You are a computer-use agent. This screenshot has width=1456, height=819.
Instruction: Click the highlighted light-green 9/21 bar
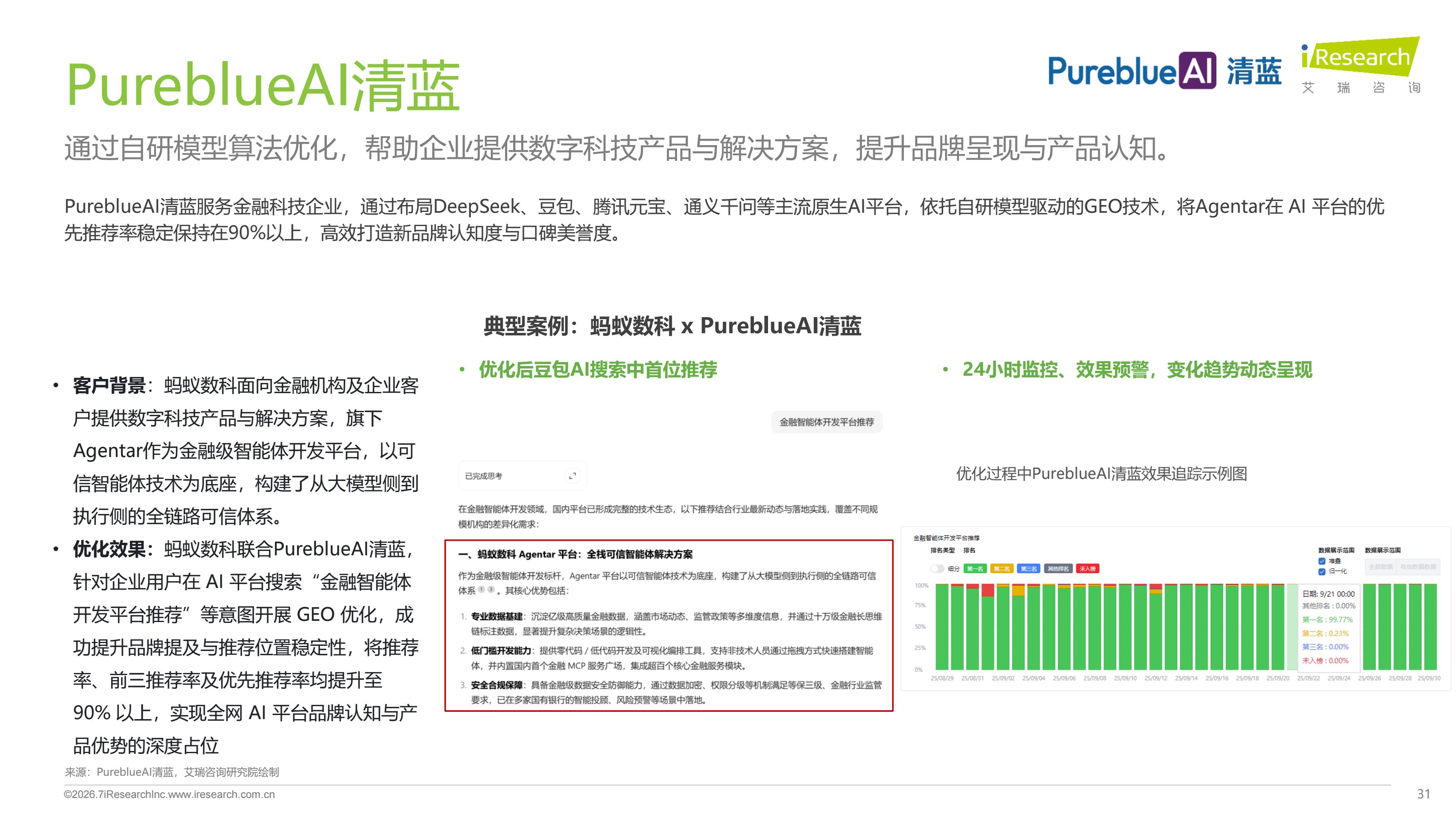pyautogui.click(x=1293, y=627)
